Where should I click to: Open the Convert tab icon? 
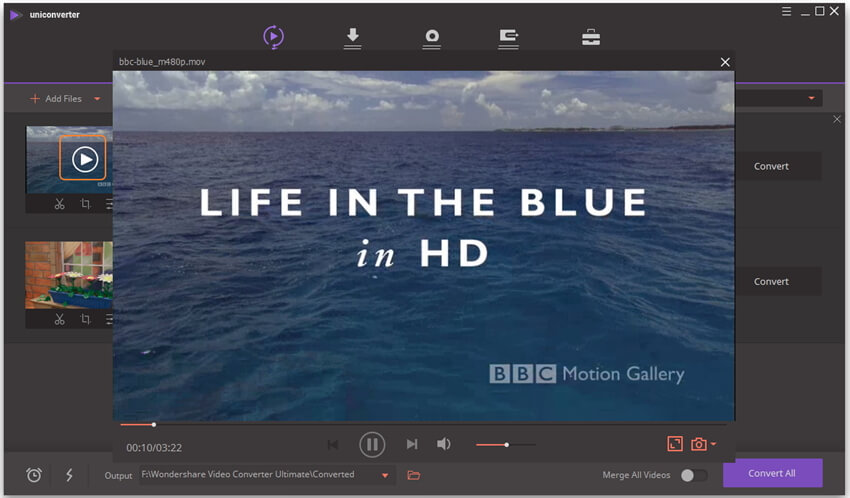coord(273,37)
